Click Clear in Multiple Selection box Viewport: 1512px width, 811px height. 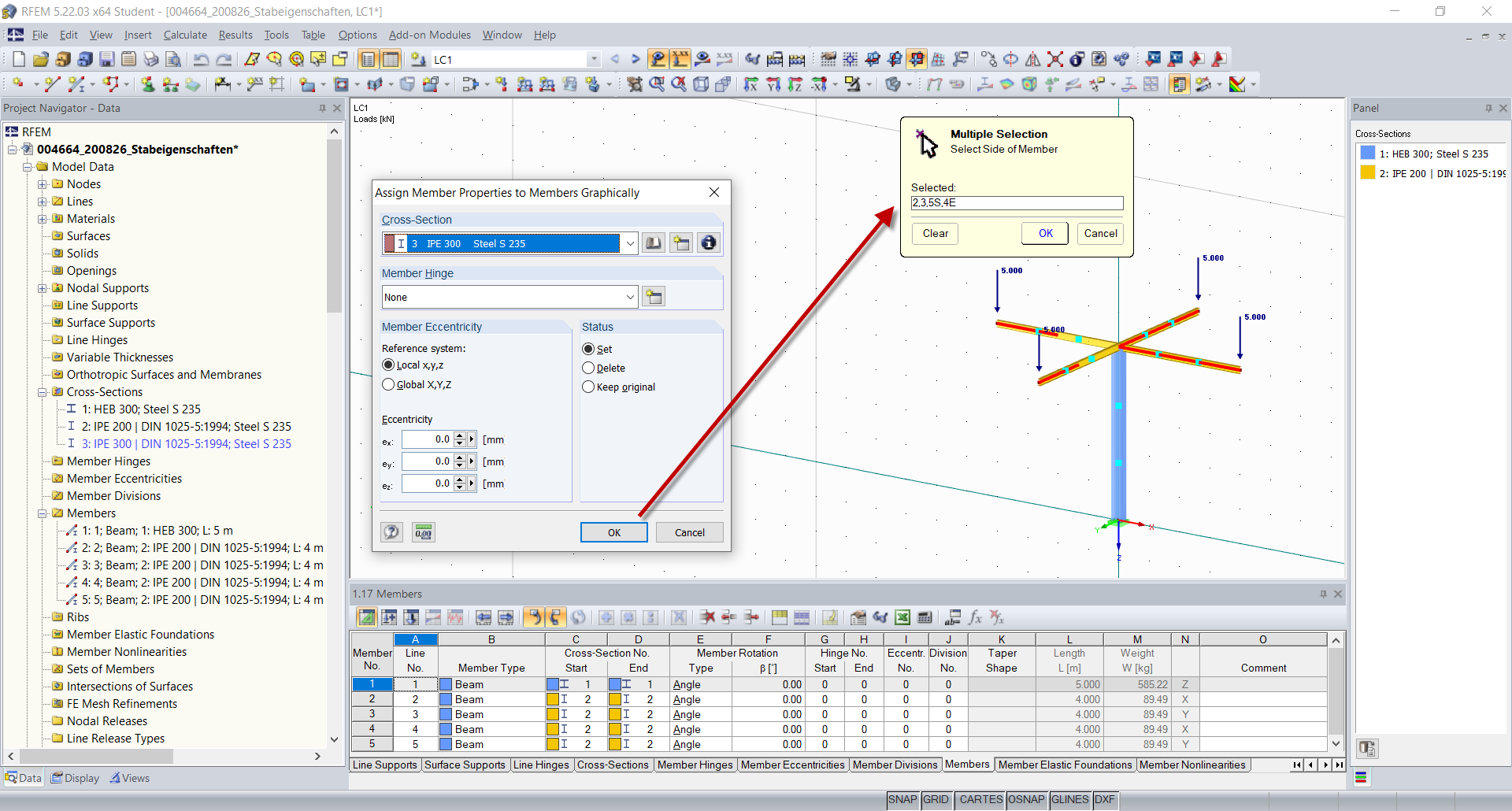click(936, 233)
